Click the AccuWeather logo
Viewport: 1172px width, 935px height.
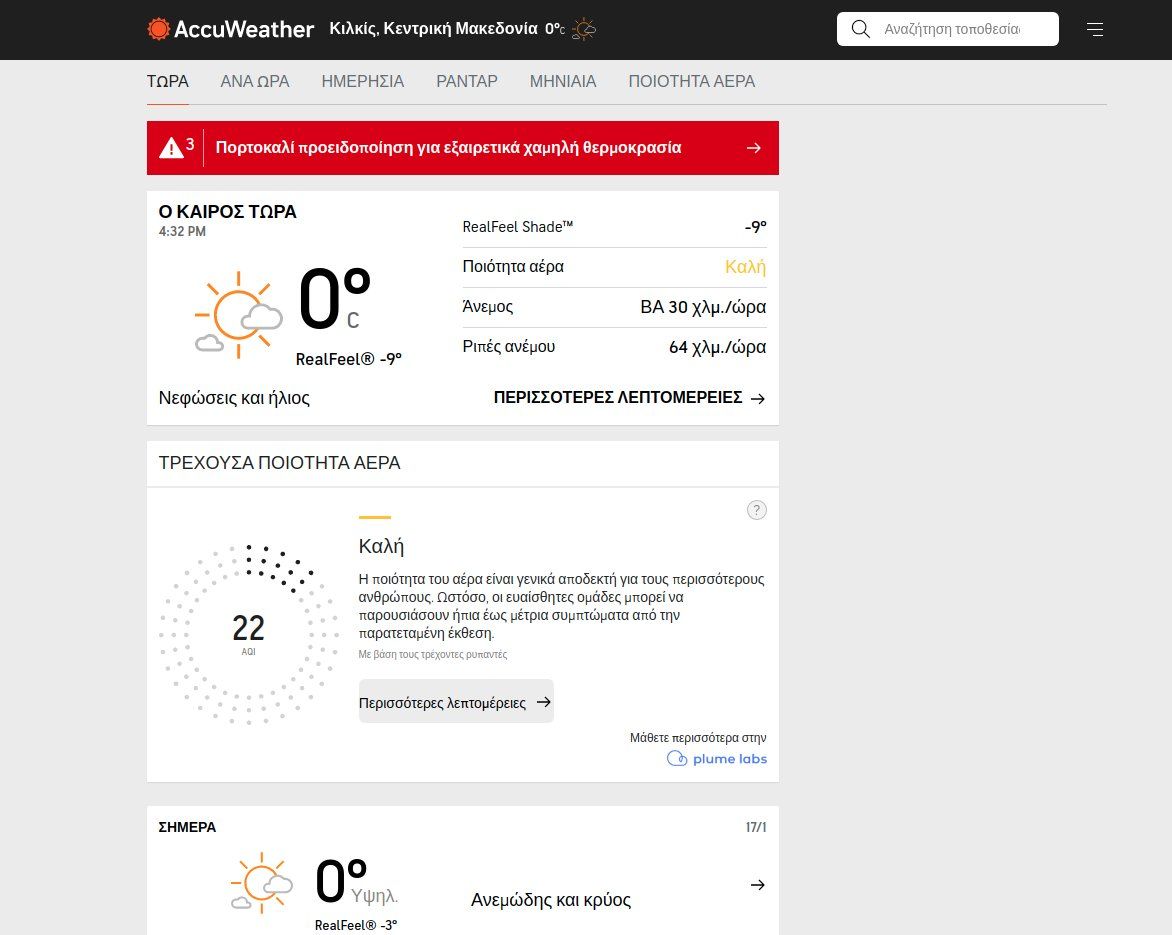pos(231,29)
